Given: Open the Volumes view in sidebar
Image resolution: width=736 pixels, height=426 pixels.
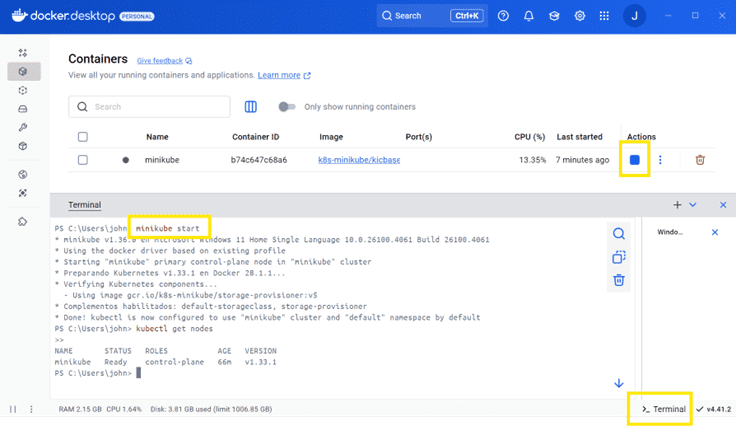Looking at the screenshot, I should click(x=23, y=109).
